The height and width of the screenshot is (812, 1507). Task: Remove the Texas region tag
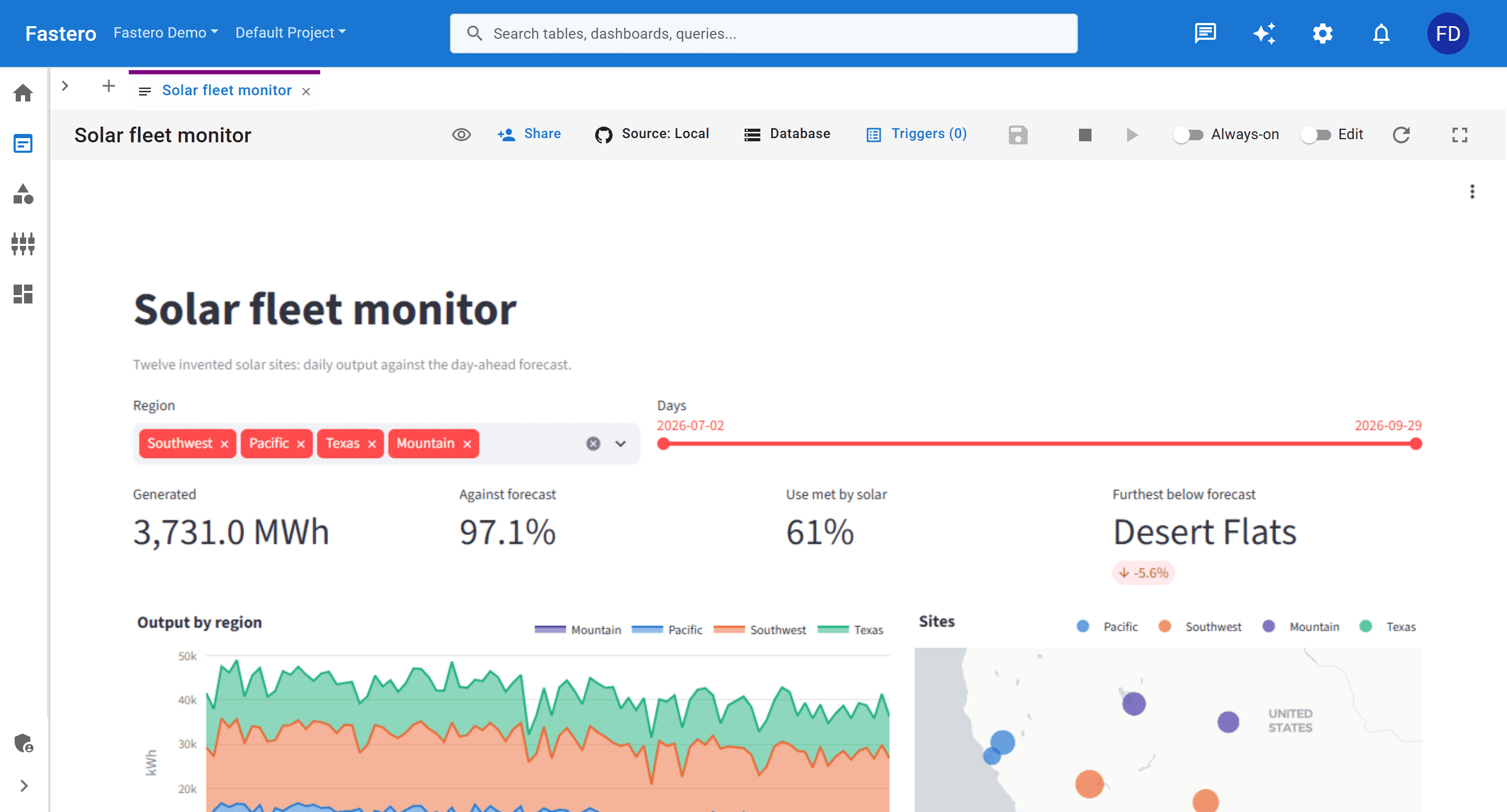click(x=372, y=444)
